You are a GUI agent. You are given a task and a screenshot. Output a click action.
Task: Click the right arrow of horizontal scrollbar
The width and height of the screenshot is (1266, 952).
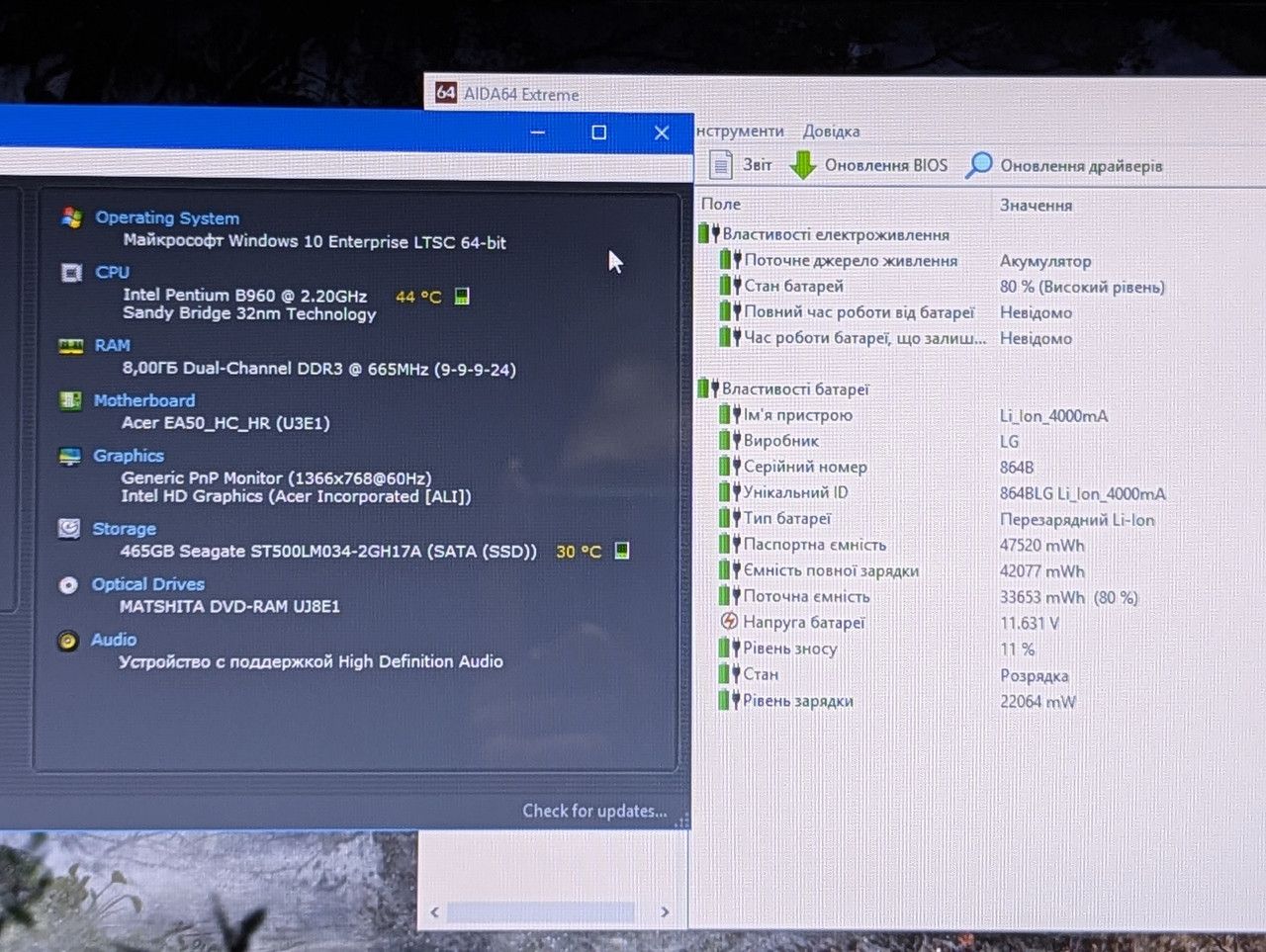pyautogui.click(x=665, y=911)
